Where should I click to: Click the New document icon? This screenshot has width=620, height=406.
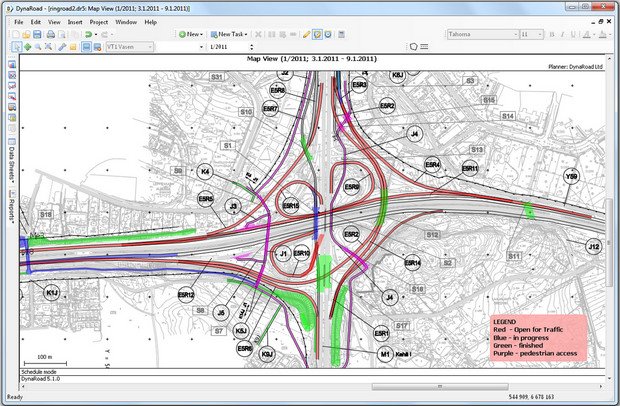tap(16, 34)
